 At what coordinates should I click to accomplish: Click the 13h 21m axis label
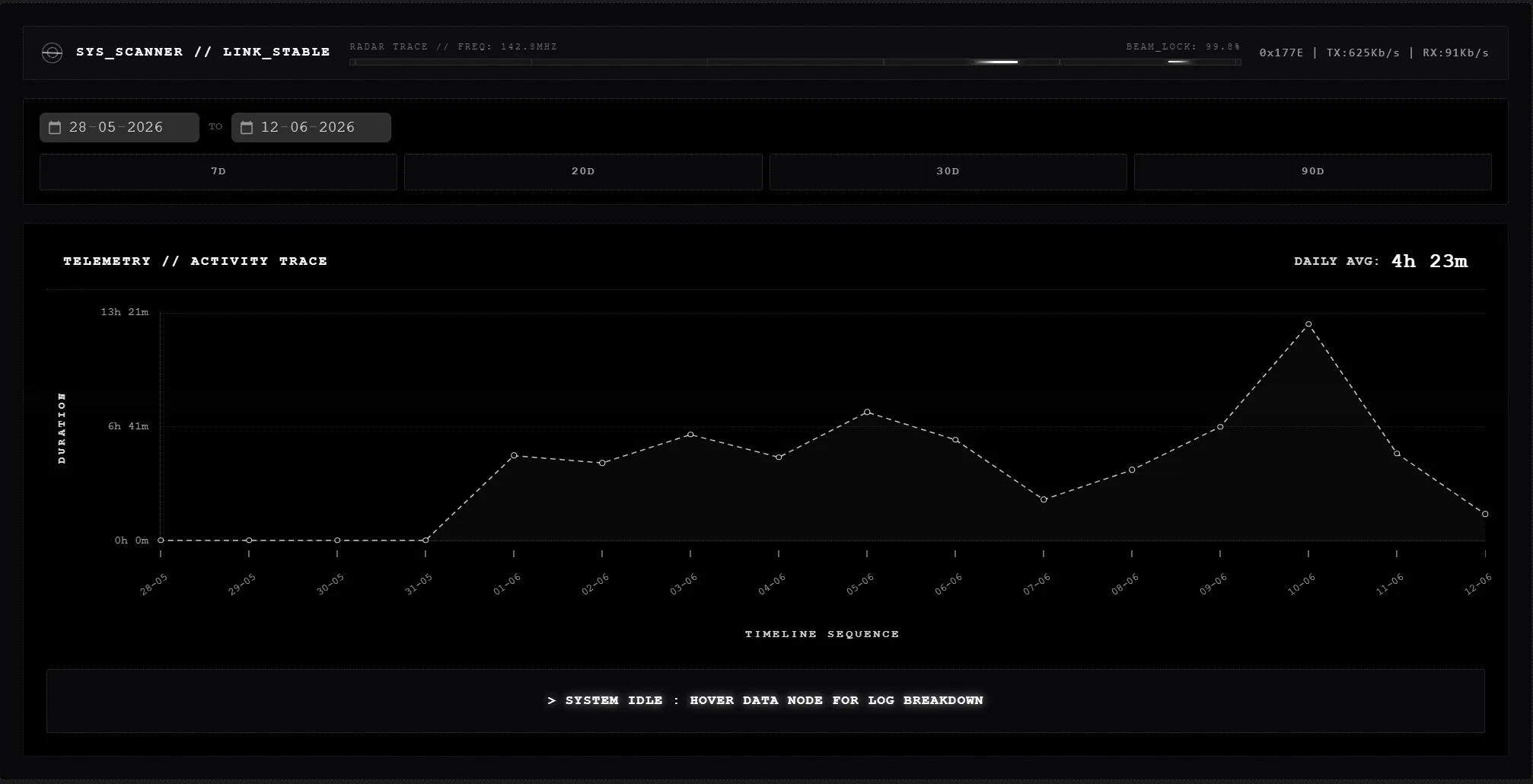point(125,312)
